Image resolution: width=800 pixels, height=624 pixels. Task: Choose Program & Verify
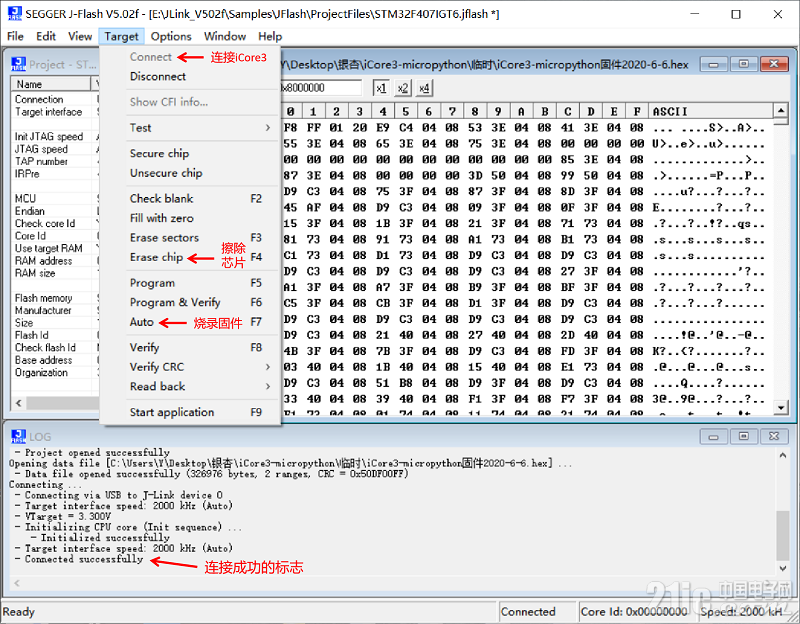click(190, 303)
